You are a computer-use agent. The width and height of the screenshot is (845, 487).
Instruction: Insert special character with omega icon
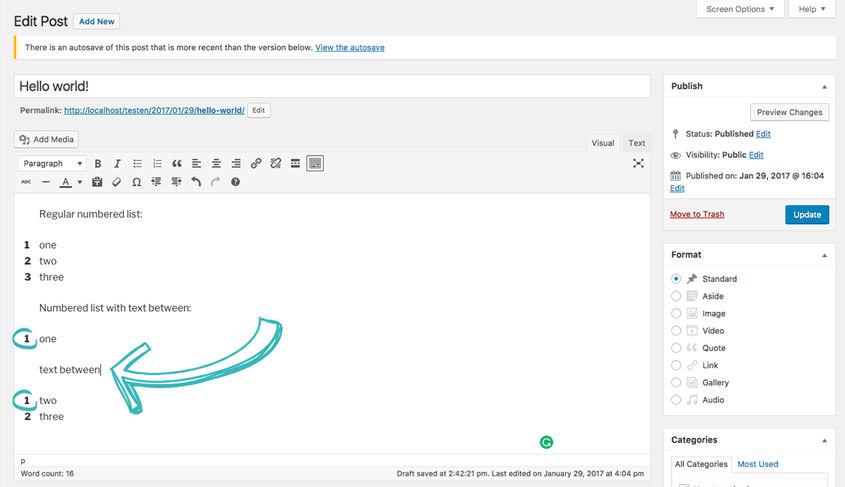(137, 182)
